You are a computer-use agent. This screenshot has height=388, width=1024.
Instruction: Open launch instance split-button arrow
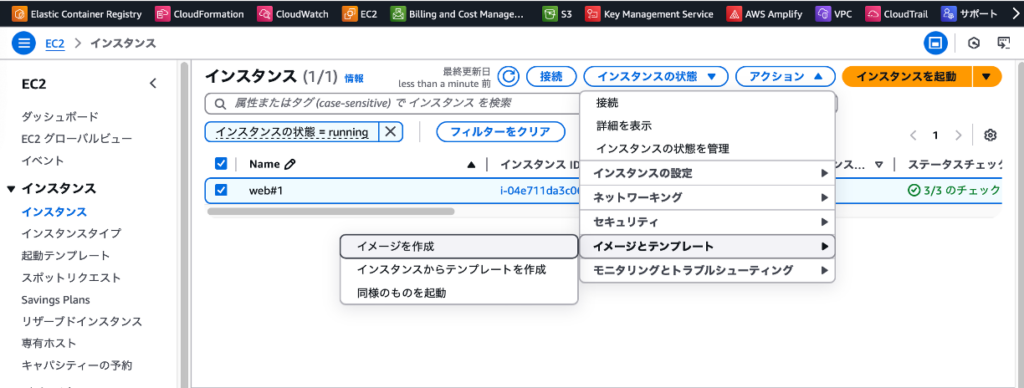tap(987, 76)
